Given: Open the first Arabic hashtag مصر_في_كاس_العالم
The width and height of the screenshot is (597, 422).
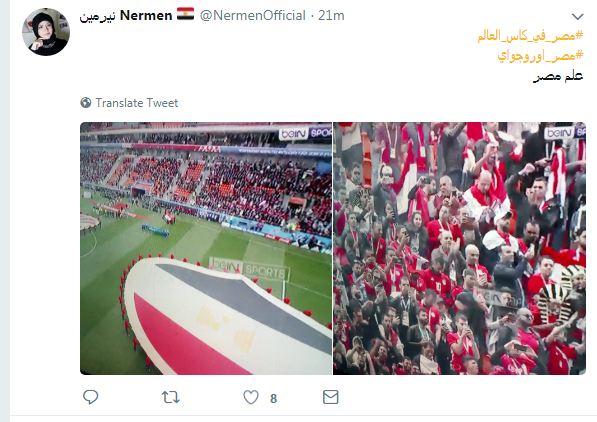Looking at the screenshot, I should click(530, 36).
